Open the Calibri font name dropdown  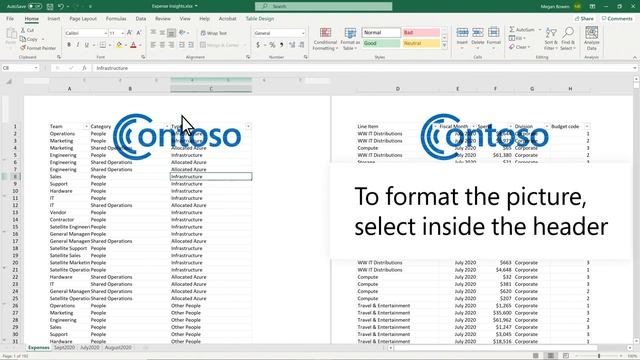point(106,33)
